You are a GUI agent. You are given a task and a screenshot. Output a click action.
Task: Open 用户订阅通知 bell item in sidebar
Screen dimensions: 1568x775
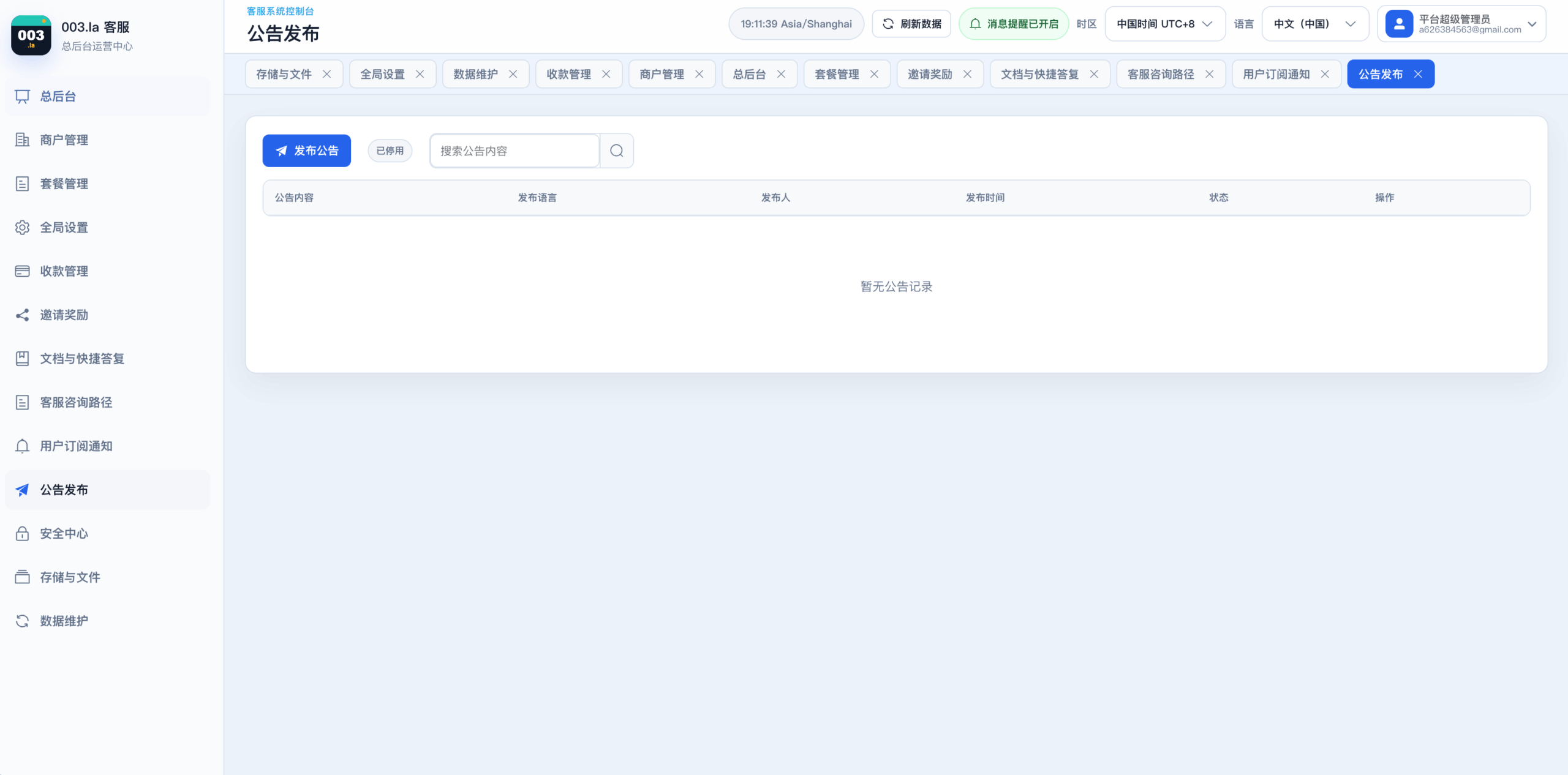click(x=107, y=446)
